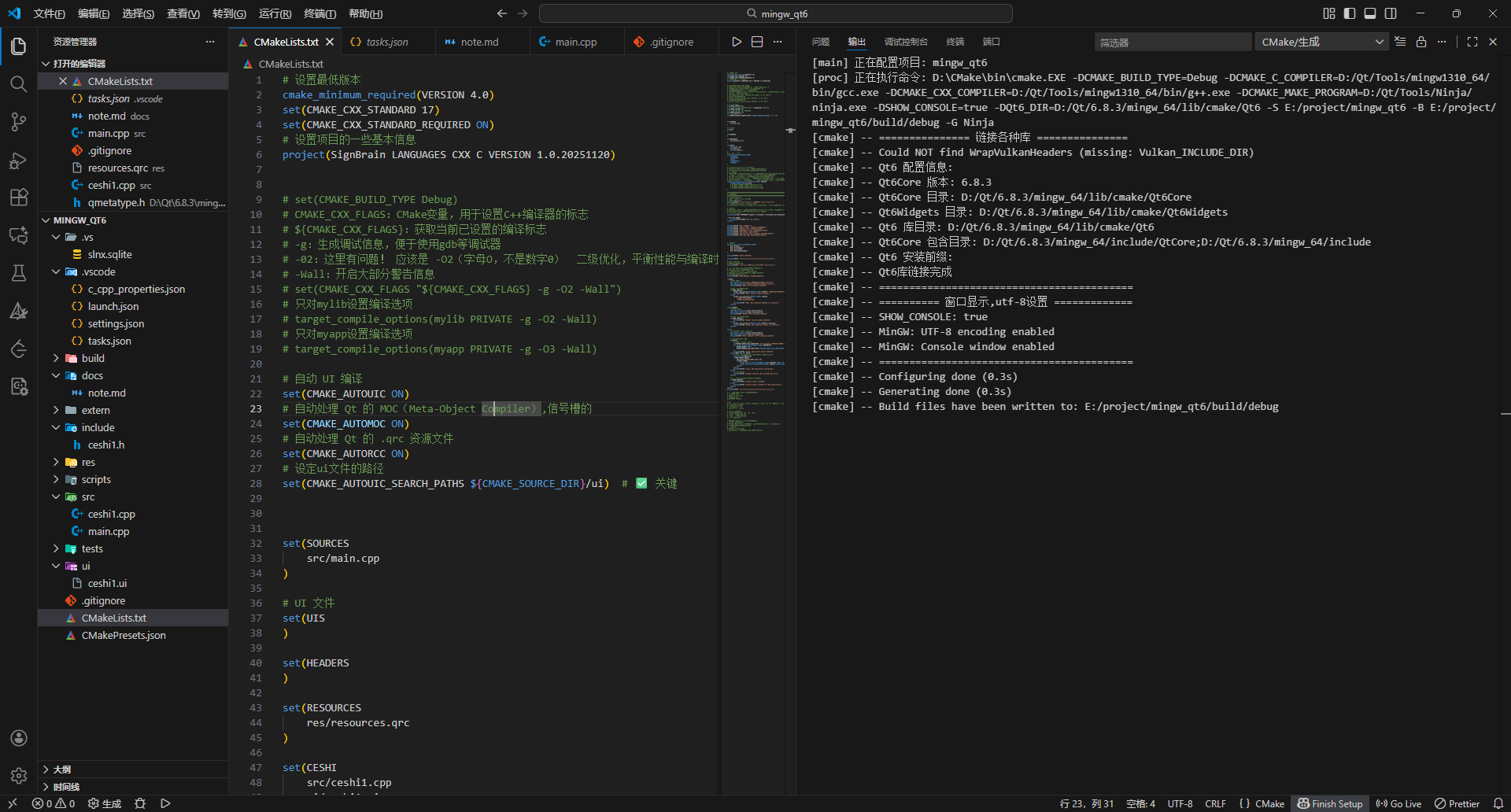This screenshot has height=812, width=1511.
Task: Go forward with navigation arrow
Action: coord(523,13)
